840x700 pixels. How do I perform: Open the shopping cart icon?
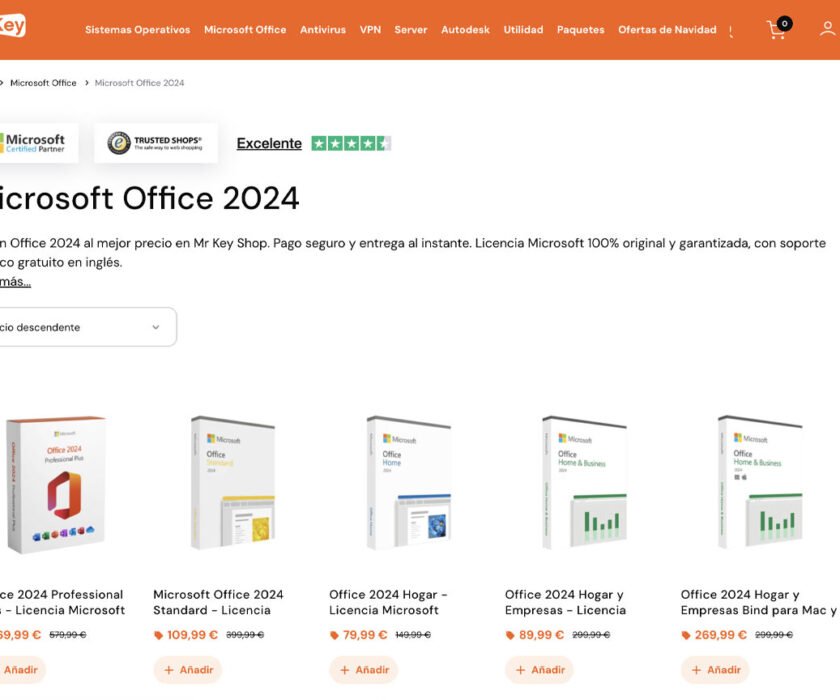(x=776, y=30)
